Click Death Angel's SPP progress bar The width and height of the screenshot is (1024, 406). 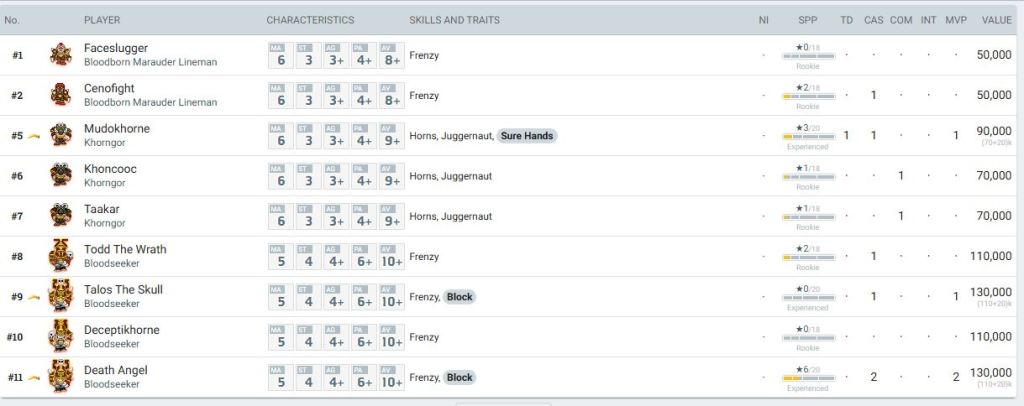click(807, 379)
